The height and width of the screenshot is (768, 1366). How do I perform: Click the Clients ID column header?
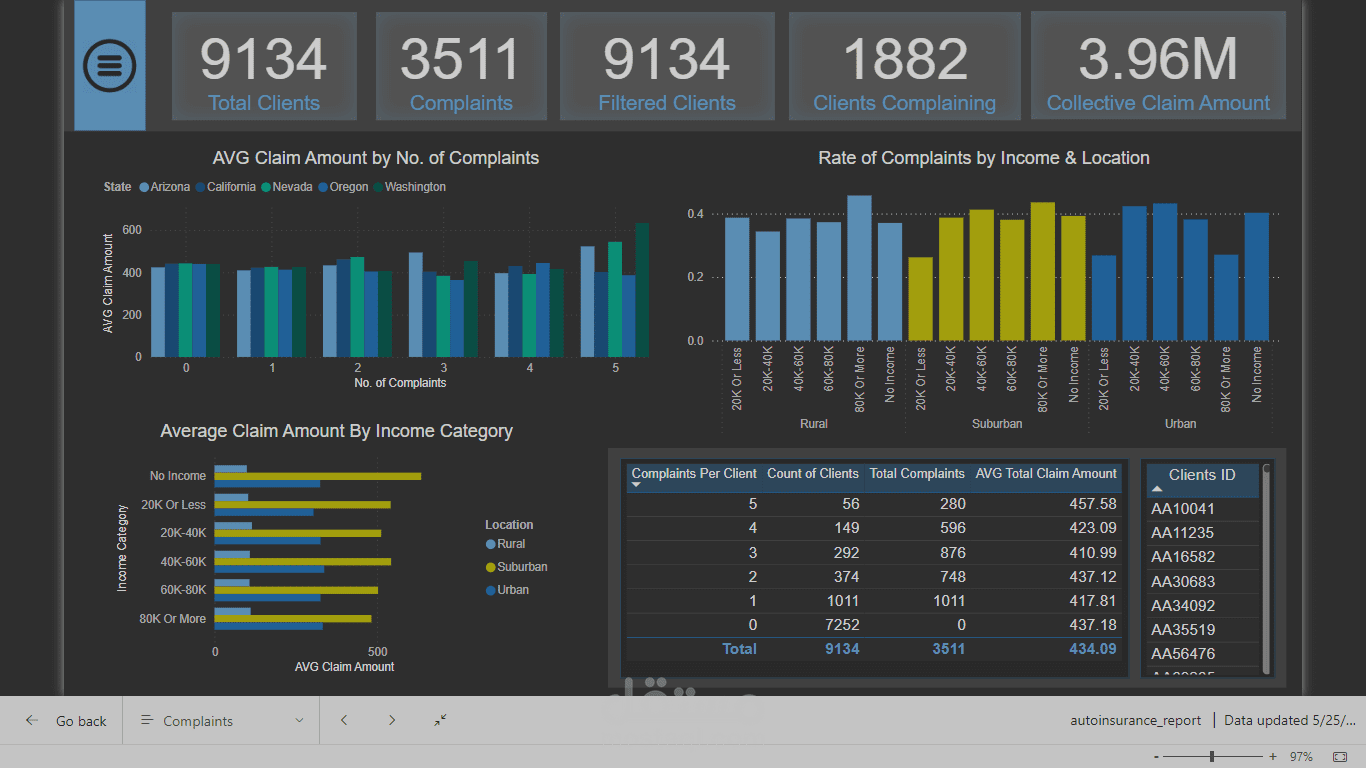pyautogui.click(x=1202, y=475)
